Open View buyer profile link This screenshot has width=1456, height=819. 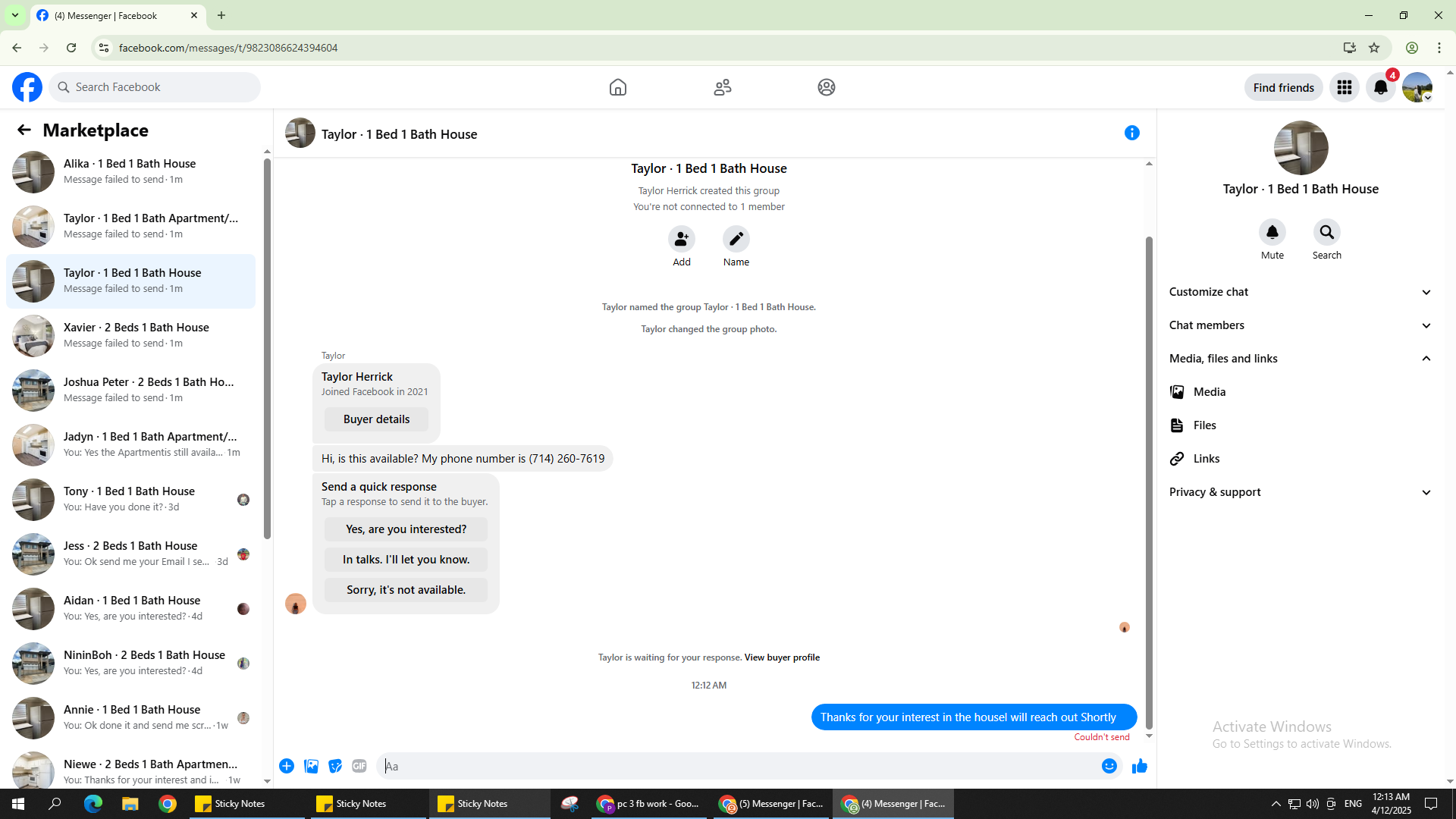coord(782,657)
